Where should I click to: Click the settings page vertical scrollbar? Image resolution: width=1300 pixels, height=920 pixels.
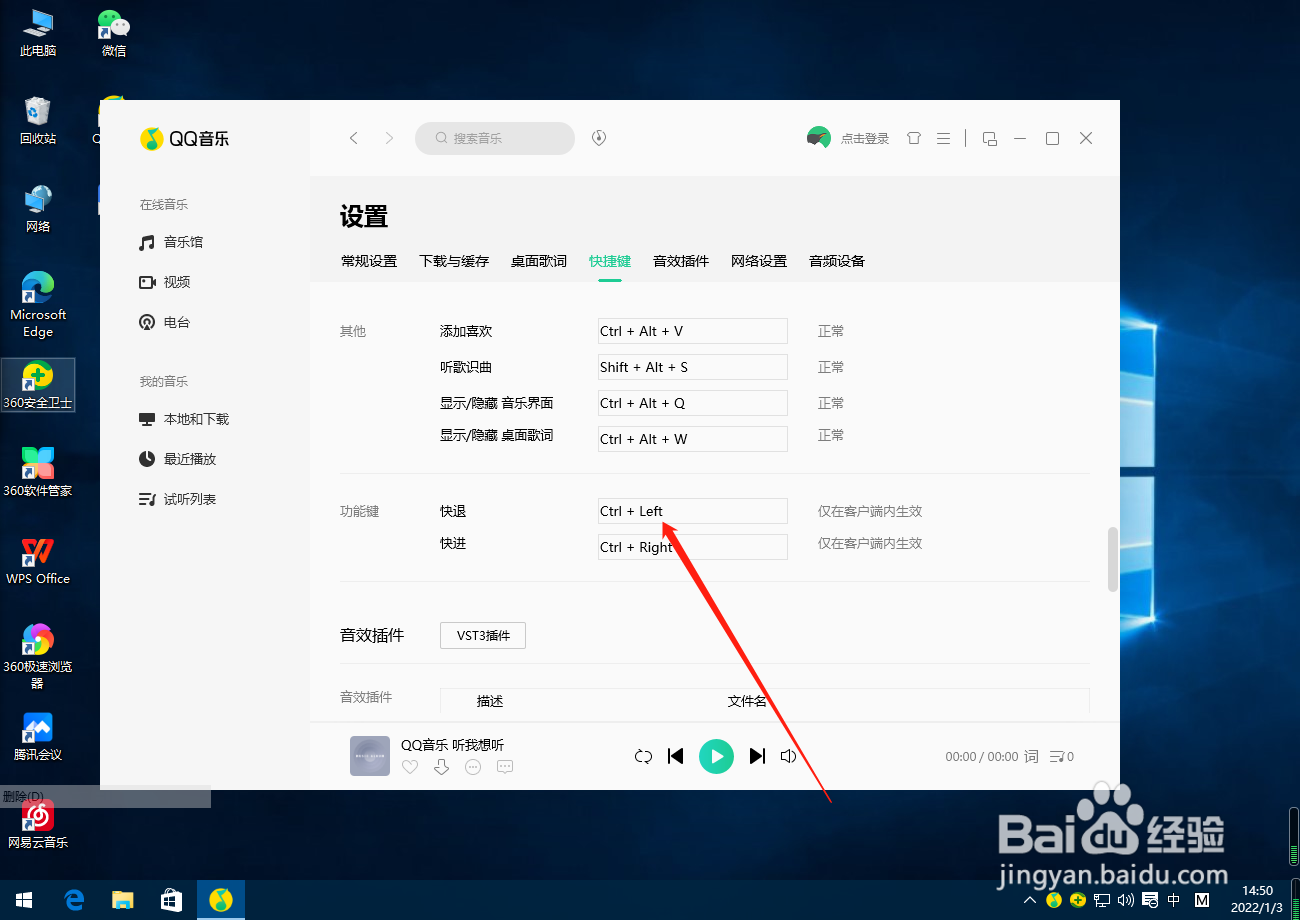(x=1113, y=559)
